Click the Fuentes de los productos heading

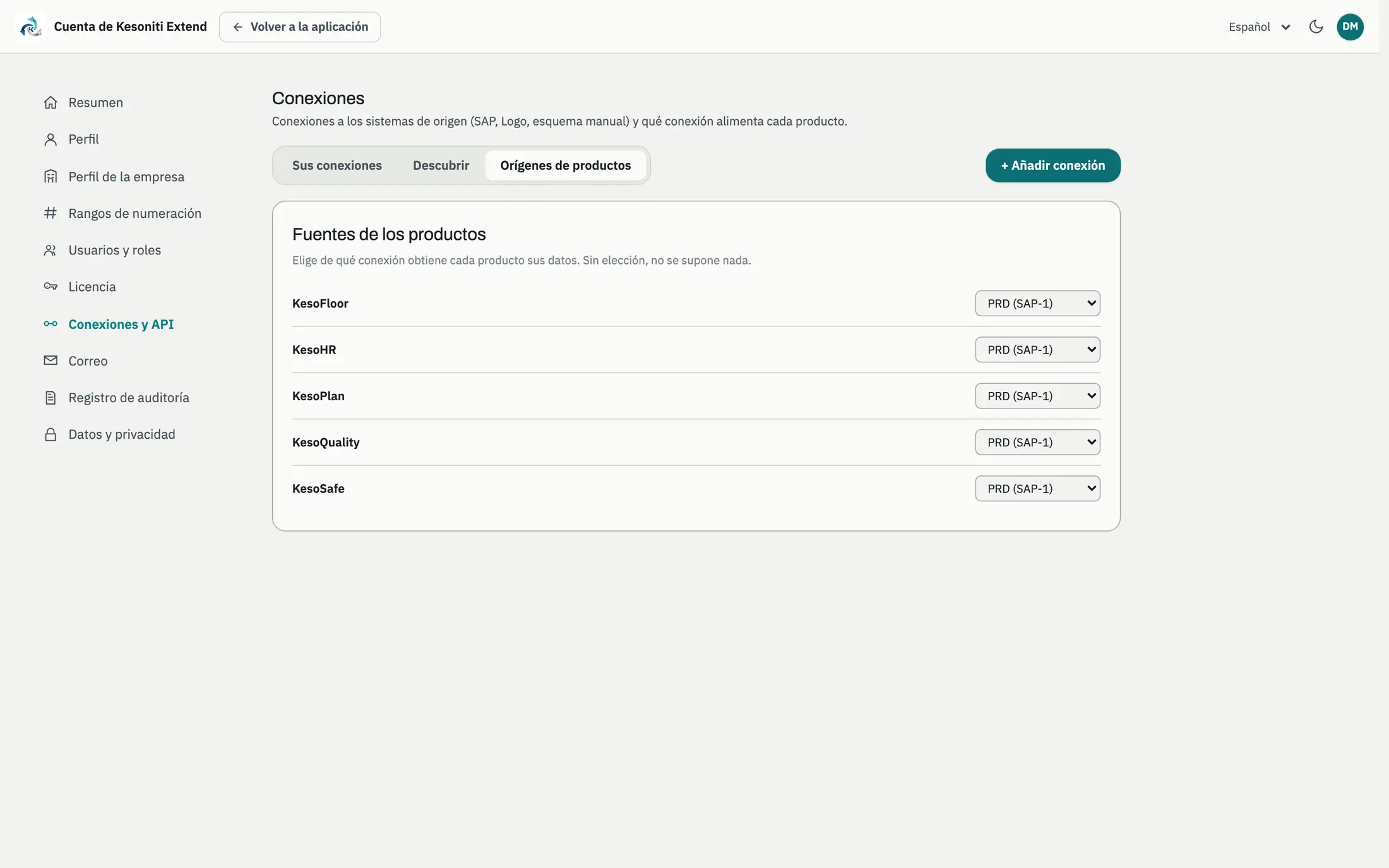point(389,234)
